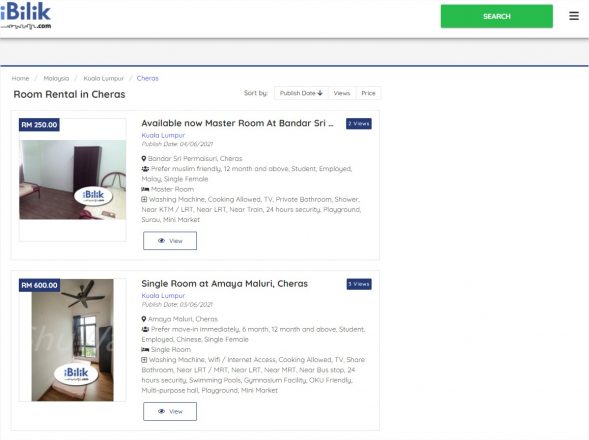Click bed icon next to Single Room
The width and height of the screenshot is (589, 440).
(x=145, y=349)
